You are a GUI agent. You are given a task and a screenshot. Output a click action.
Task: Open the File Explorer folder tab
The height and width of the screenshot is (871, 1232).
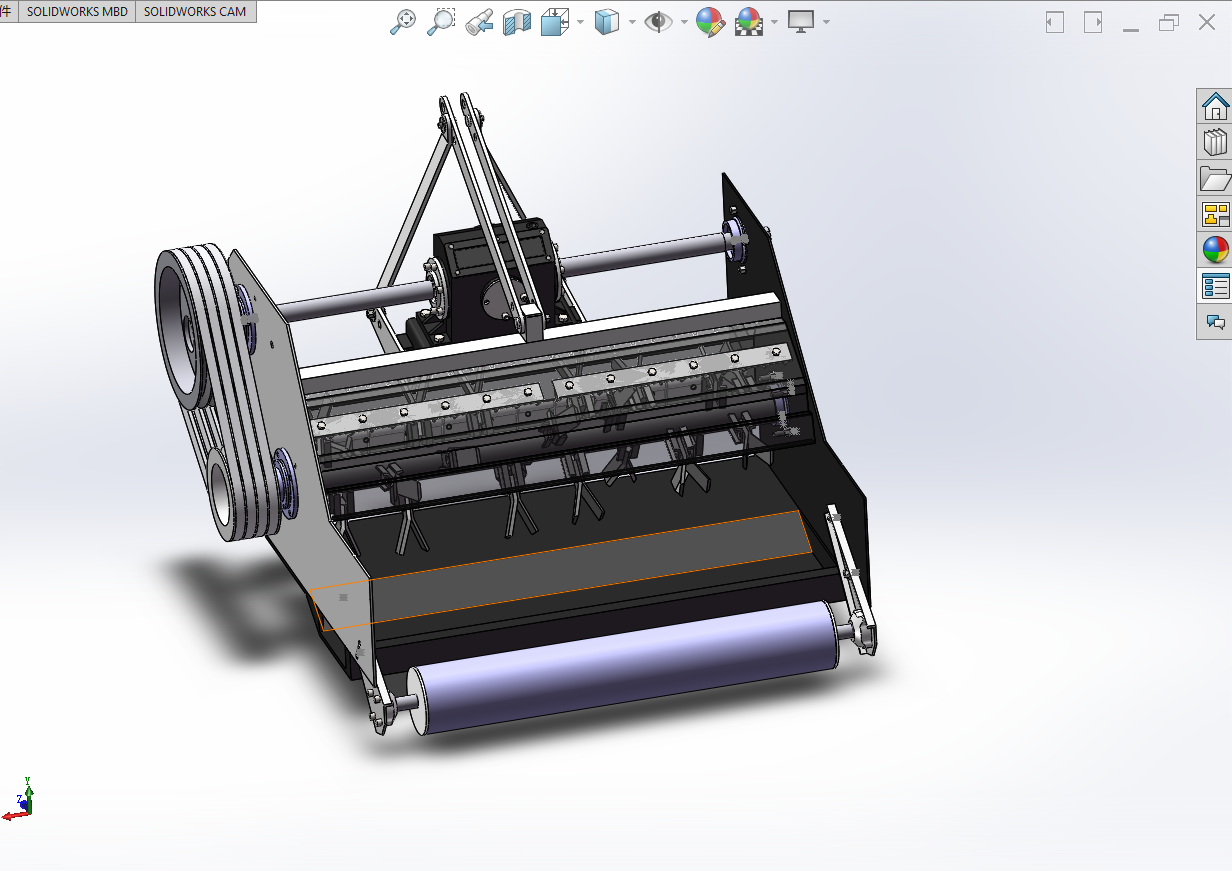1215,178
